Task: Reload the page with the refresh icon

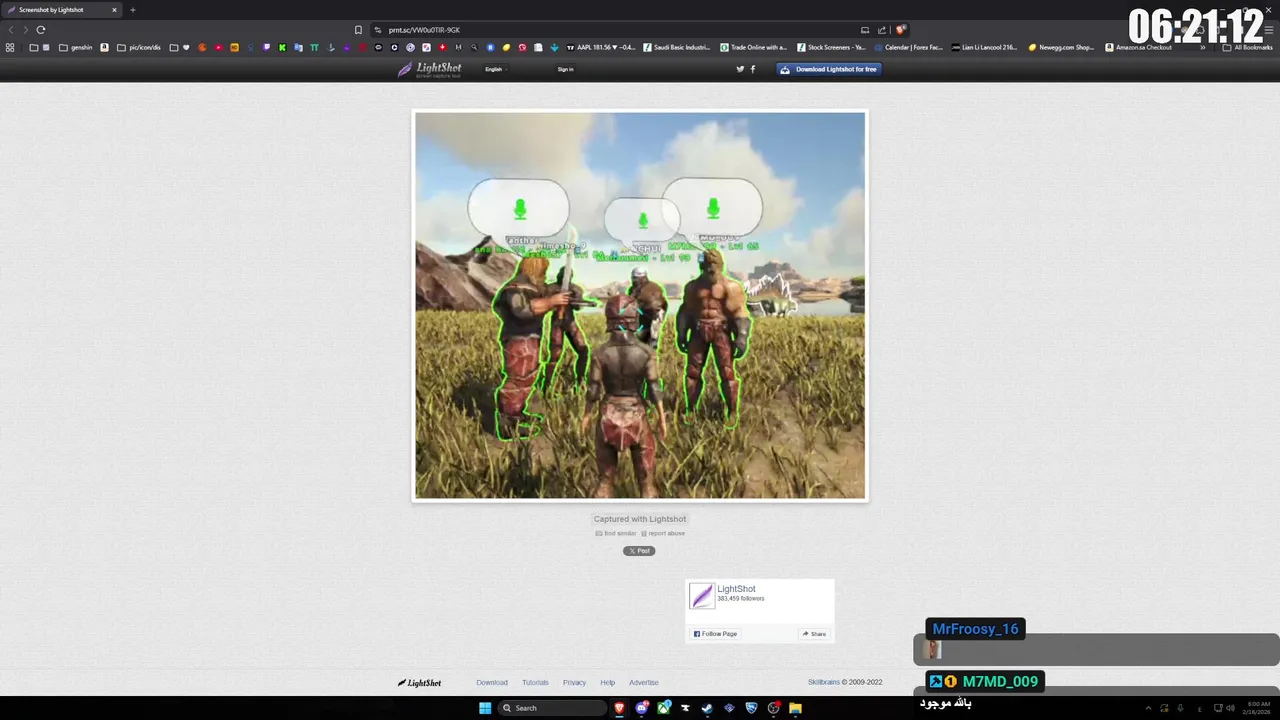Action: point(41,30)
